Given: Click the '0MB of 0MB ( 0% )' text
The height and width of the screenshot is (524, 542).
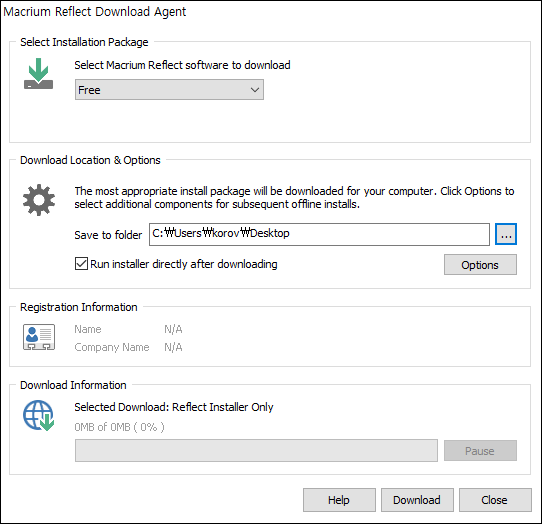Looking at the screenshot, I should coord(119,427).
